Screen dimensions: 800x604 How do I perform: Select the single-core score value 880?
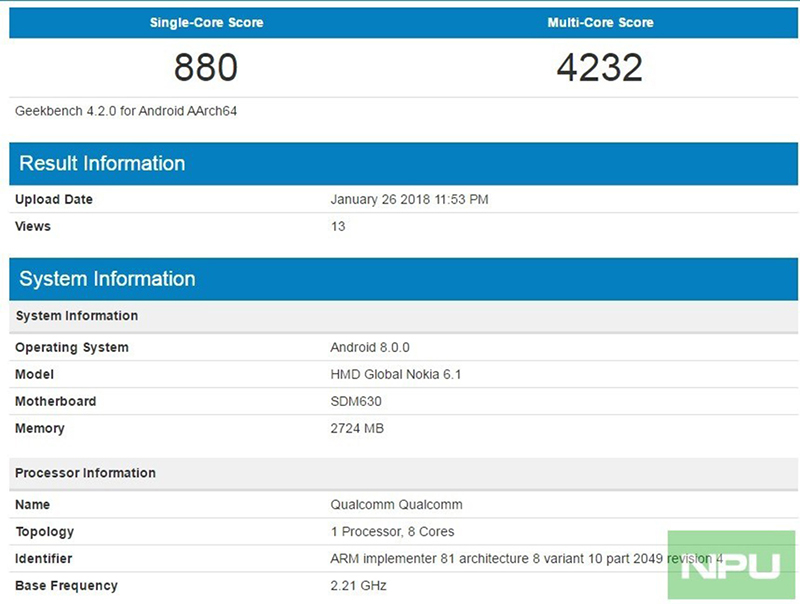coord(206,67)
